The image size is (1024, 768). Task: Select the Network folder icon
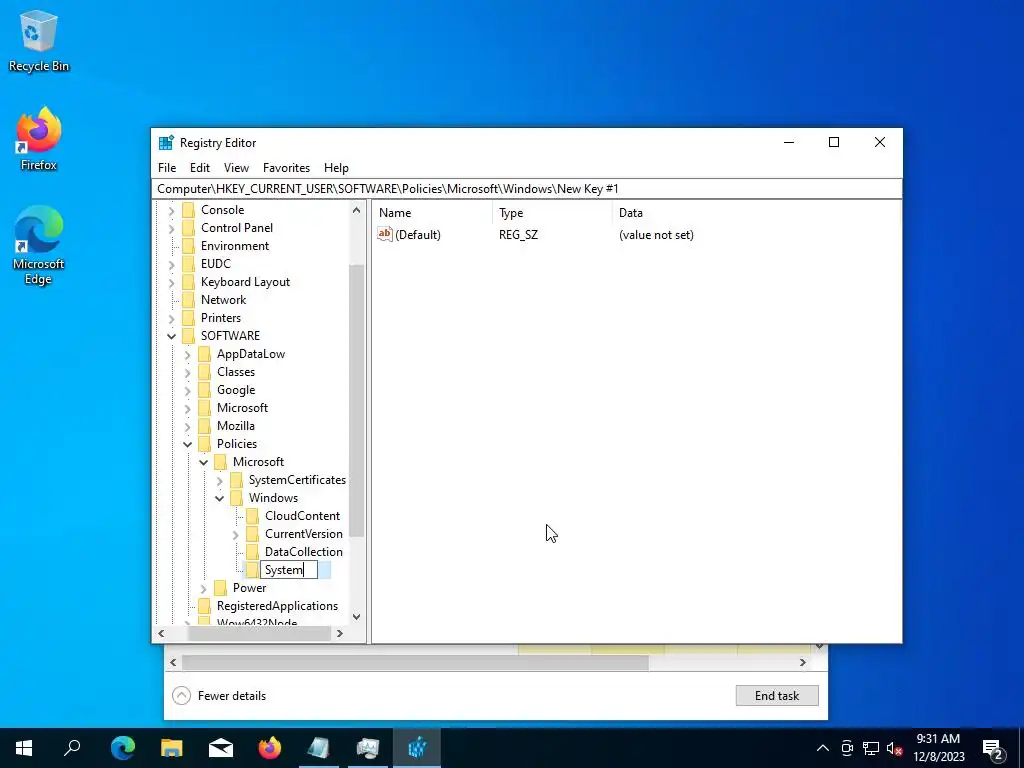[x=188, y=300]
